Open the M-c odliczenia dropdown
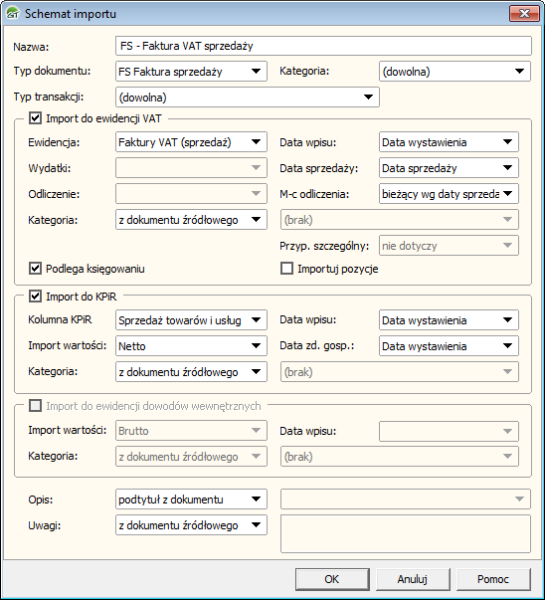Screen dimensions: 545x600 point(449,194)
